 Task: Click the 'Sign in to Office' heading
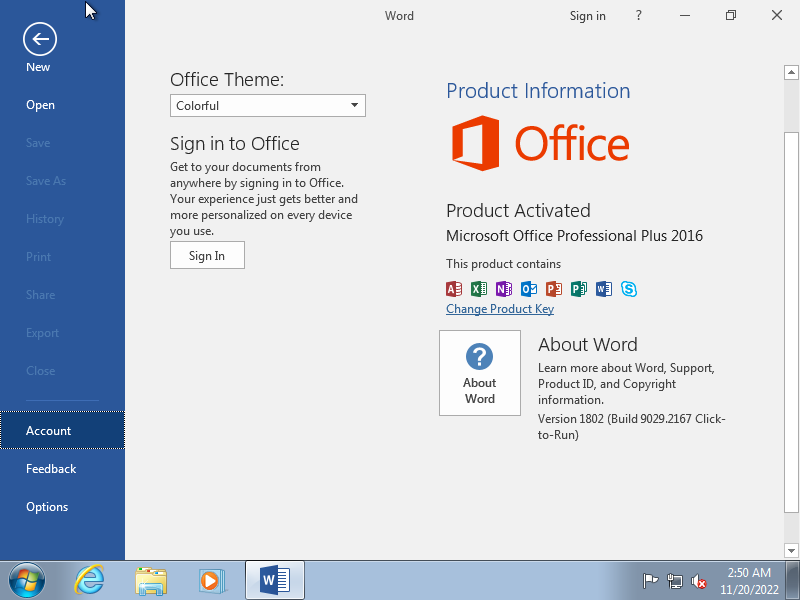tap(235, 144)
